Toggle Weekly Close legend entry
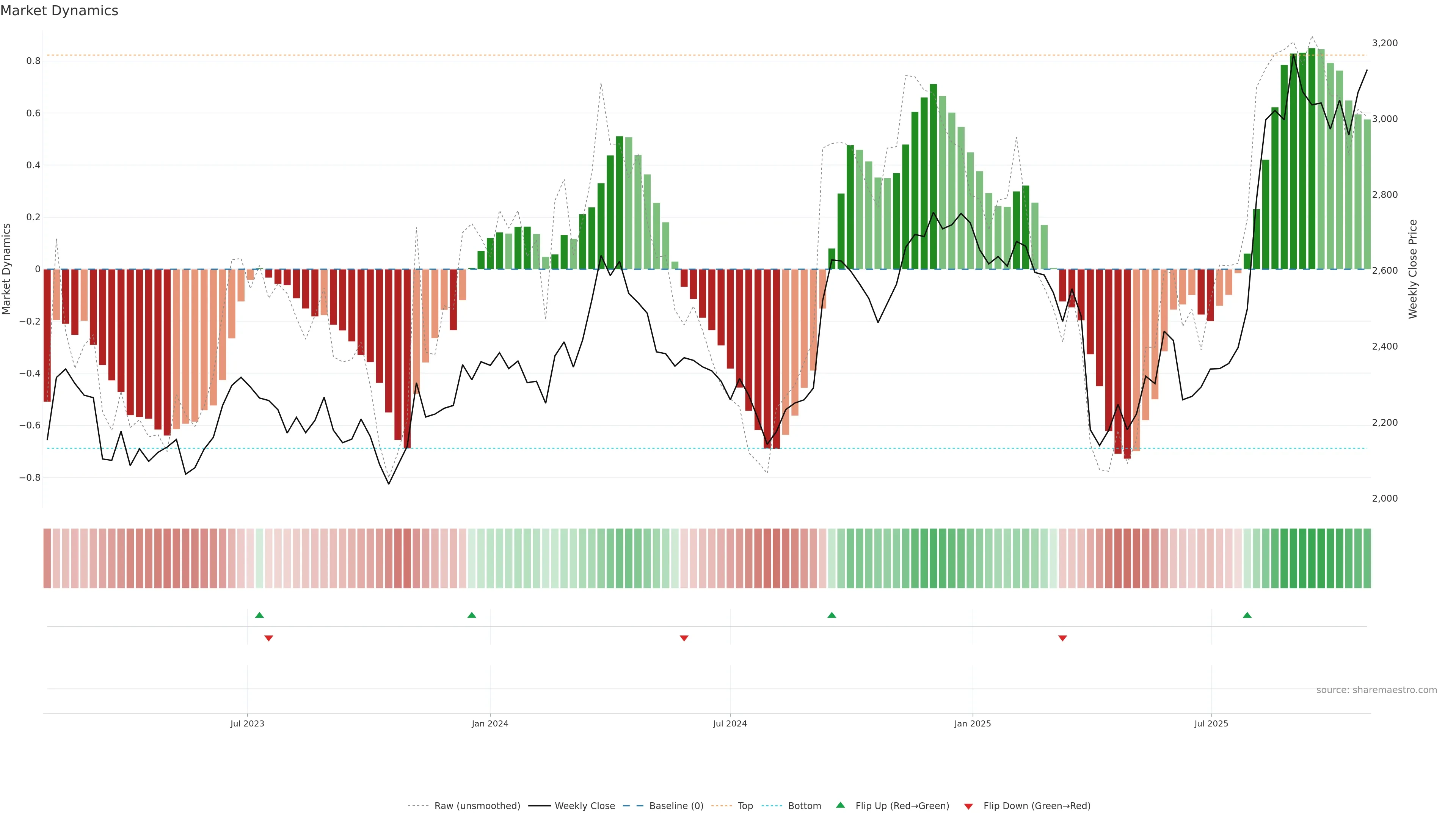 (x=584, y=805)
